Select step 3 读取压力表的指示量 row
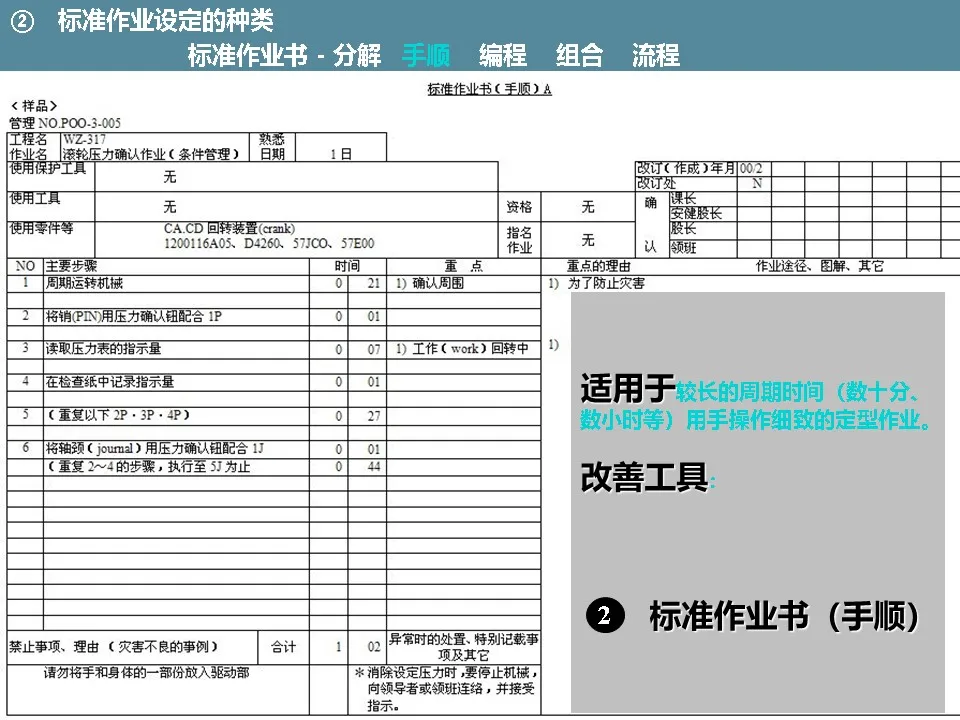960x720 pixels. tap(103, 349)
